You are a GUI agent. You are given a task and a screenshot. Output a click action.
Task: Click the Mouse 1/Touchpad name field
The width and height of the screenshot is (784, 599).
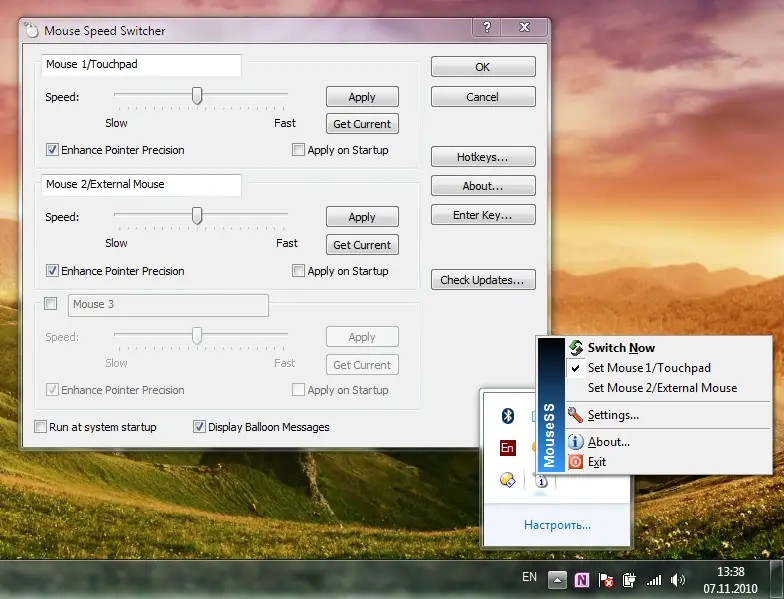point(141,64)
